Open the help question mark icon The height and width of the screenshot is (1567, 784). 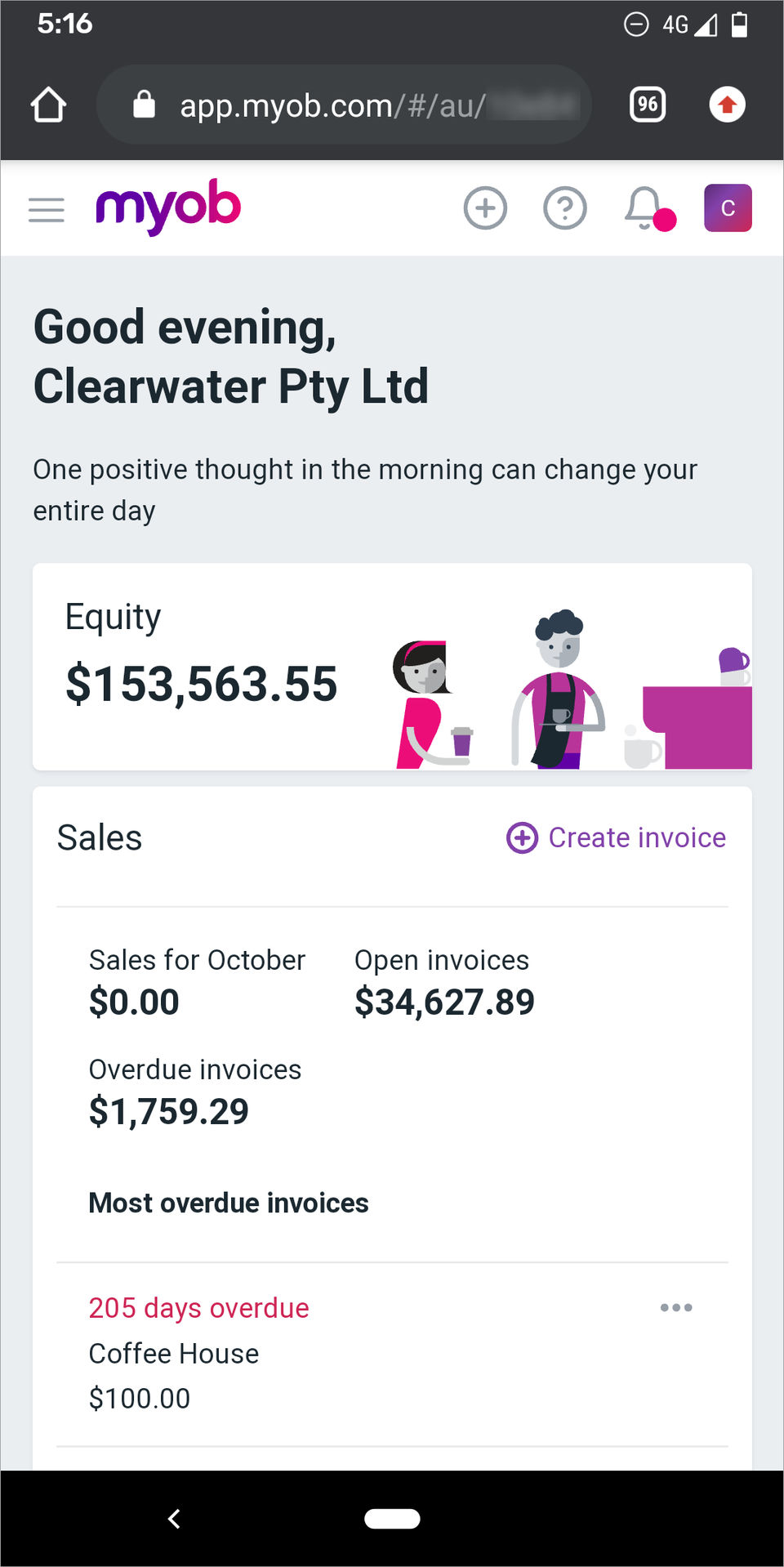click(565, 208)
